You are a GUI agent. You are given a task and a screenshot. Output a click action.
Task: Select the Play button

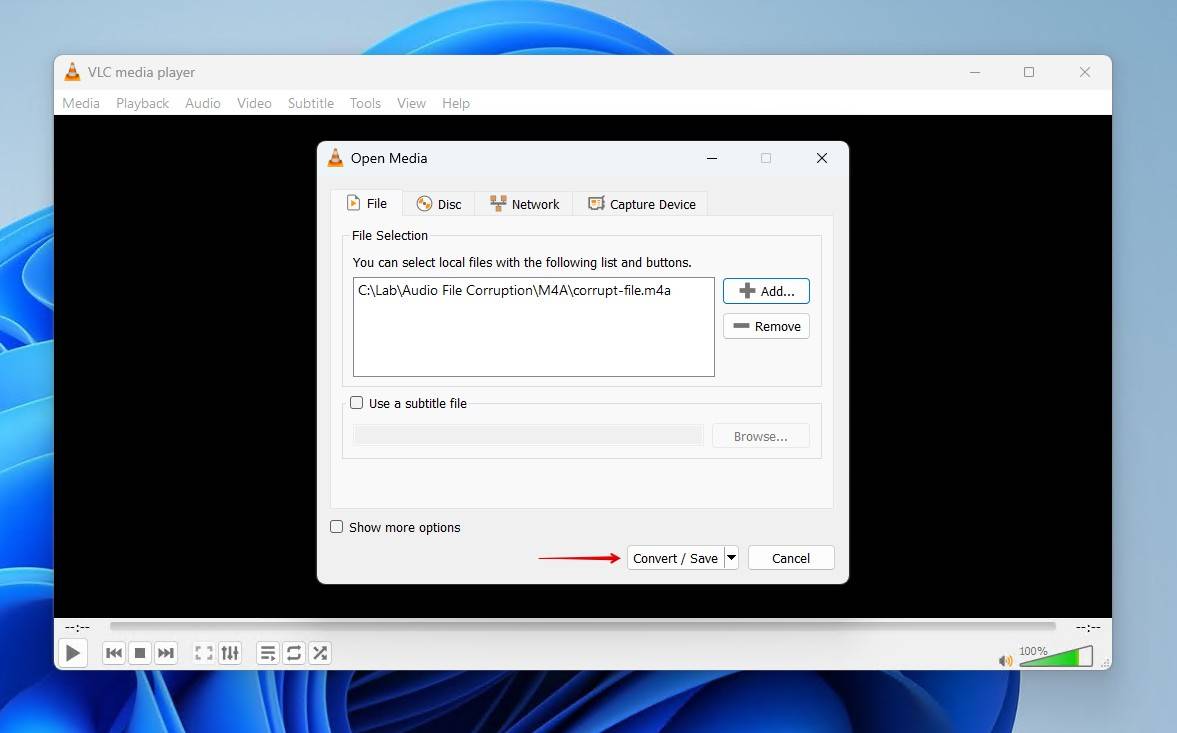tap(72, 652)
